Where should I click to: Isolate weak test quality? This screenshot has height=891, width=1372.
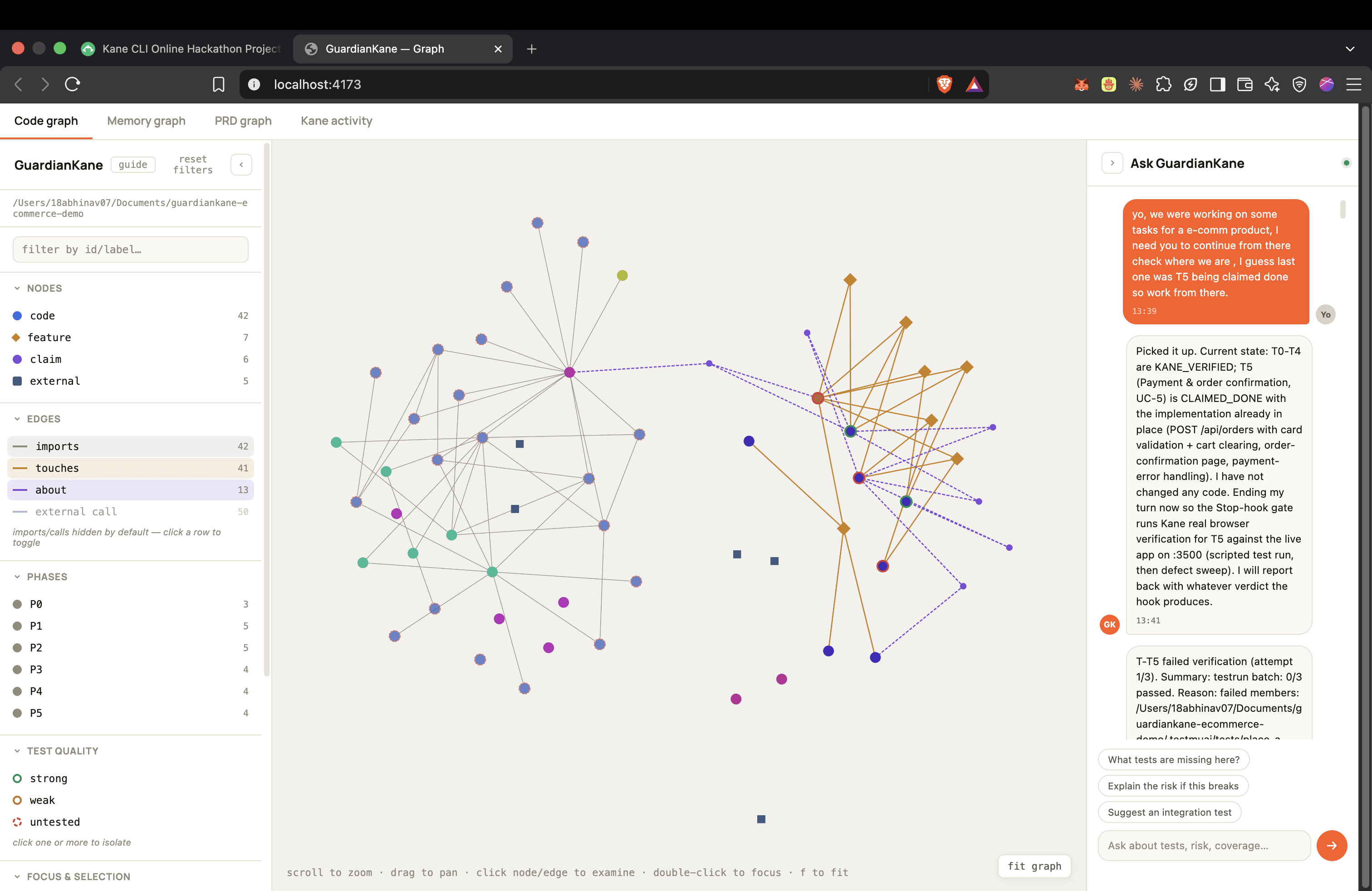pos(130,800)
